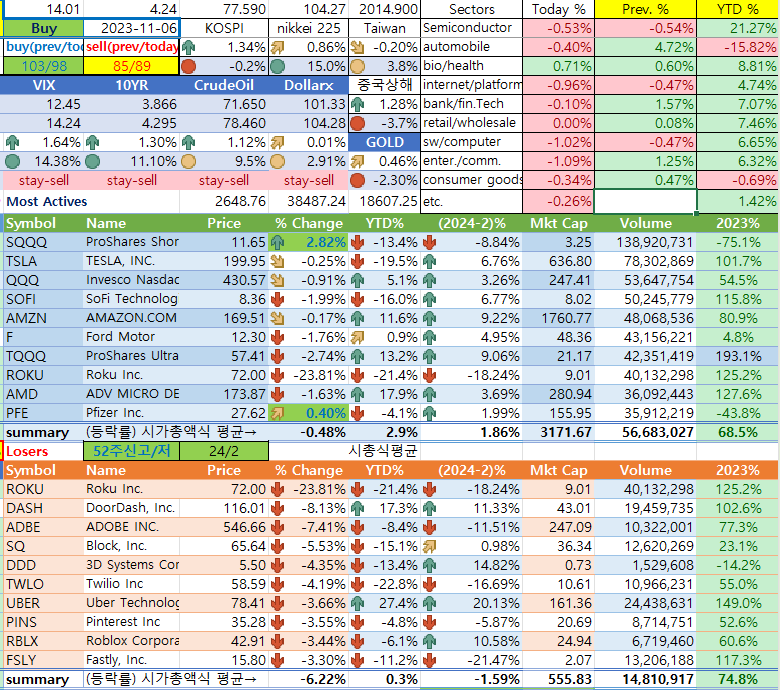Select the Semiconductor sector cell
This screenshot has width=780, height=690.
[471, 28]
